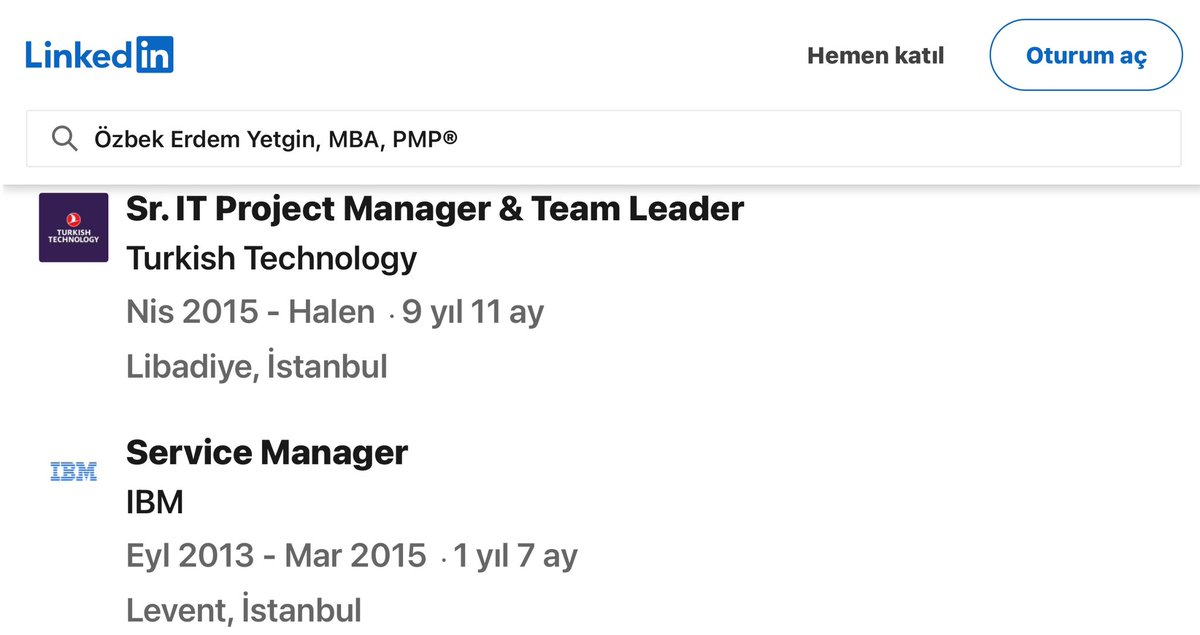Click the "9 yıl 11 ay" duration text
1200x635 pixels.
coord(473,312)
